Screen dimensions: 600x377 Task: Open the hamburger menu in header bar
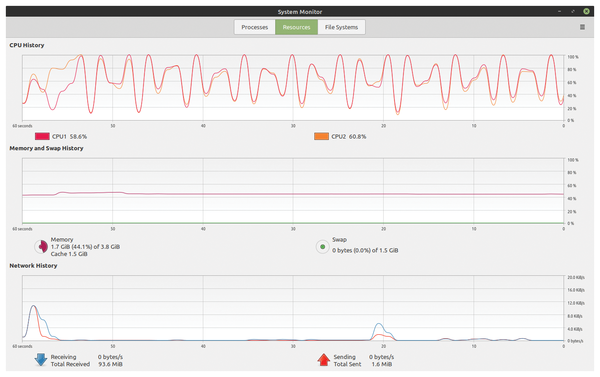[582, 27]
